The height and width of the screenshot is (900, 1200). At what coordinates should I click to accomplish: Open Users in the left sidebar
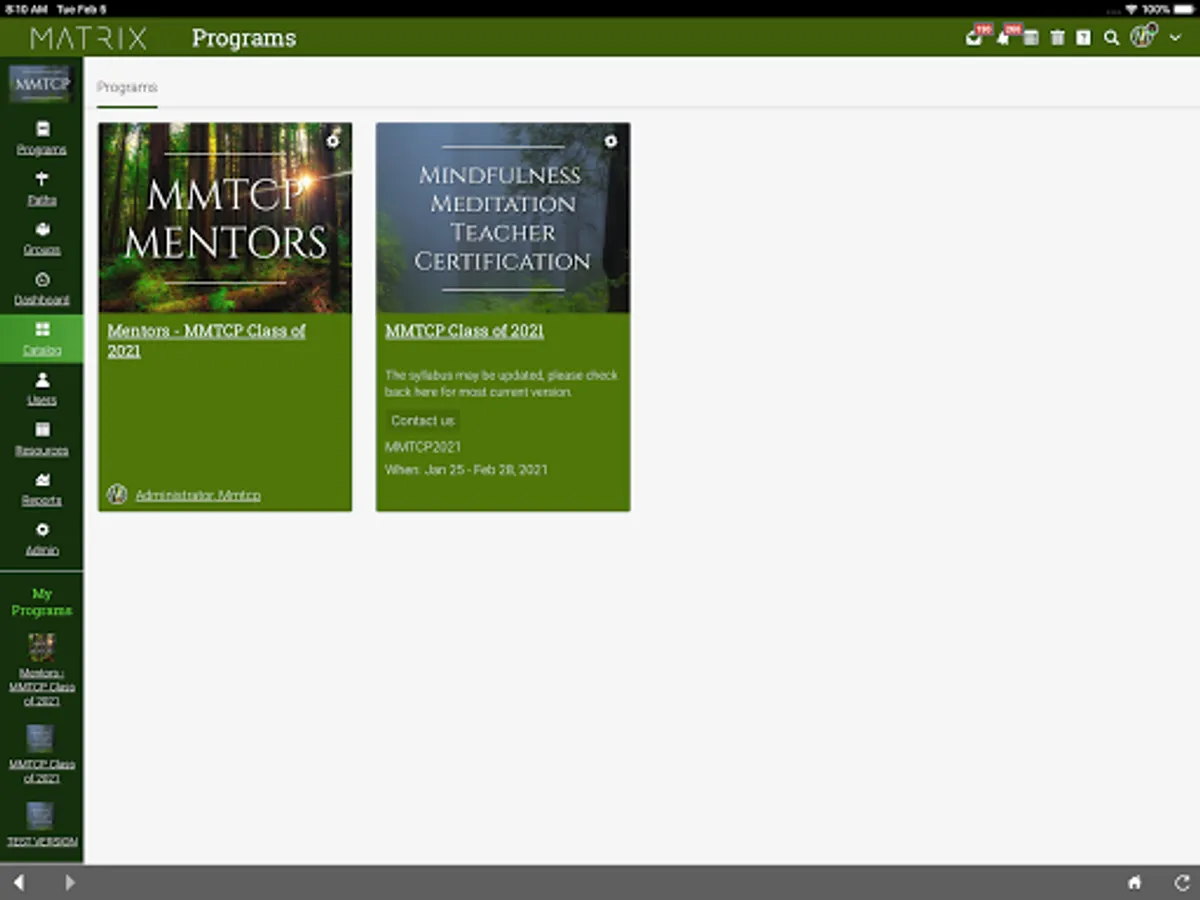click(x=42, y=388)
